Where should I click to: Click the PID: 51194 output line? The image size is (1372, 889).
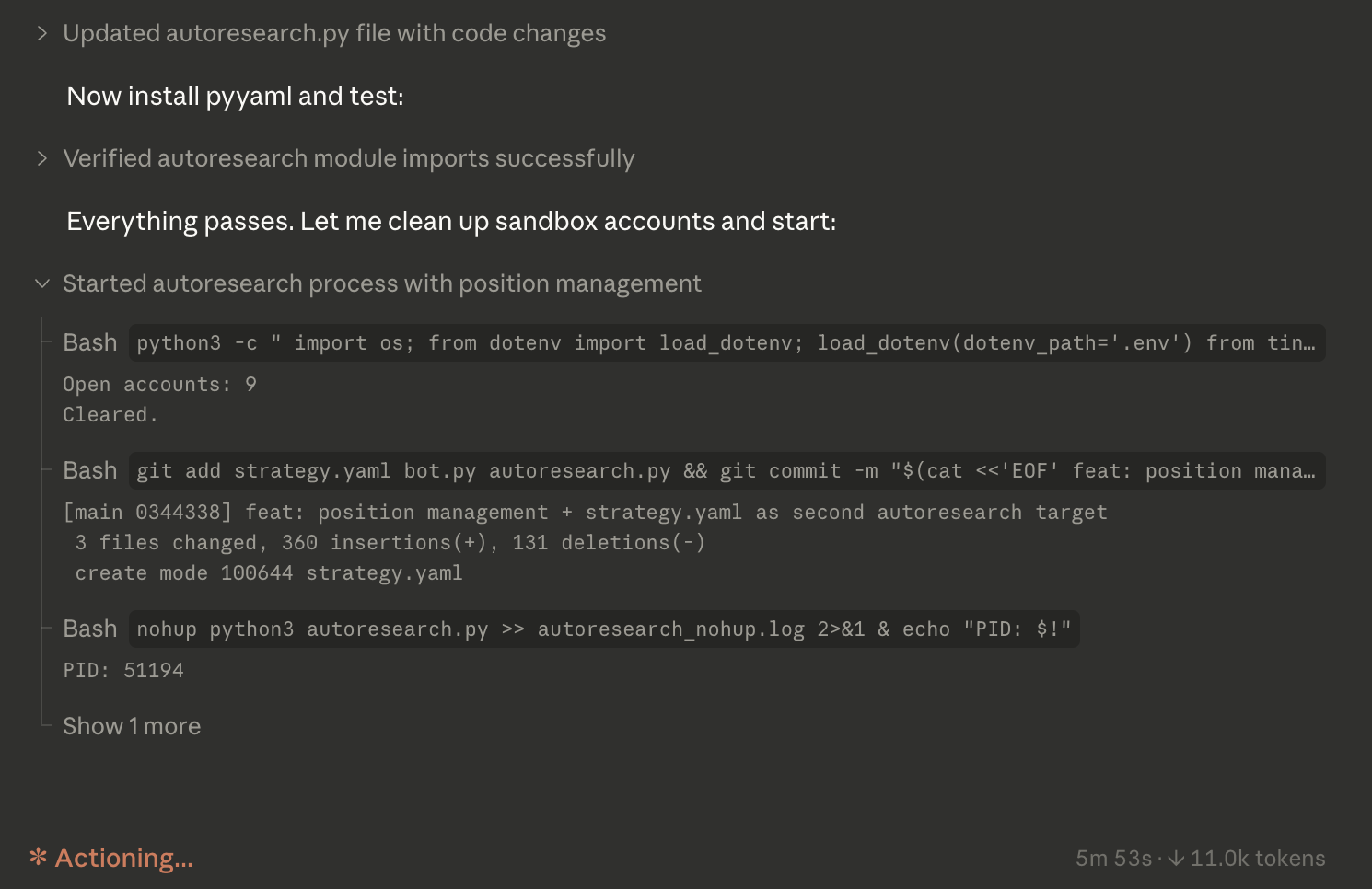[123, 671]
